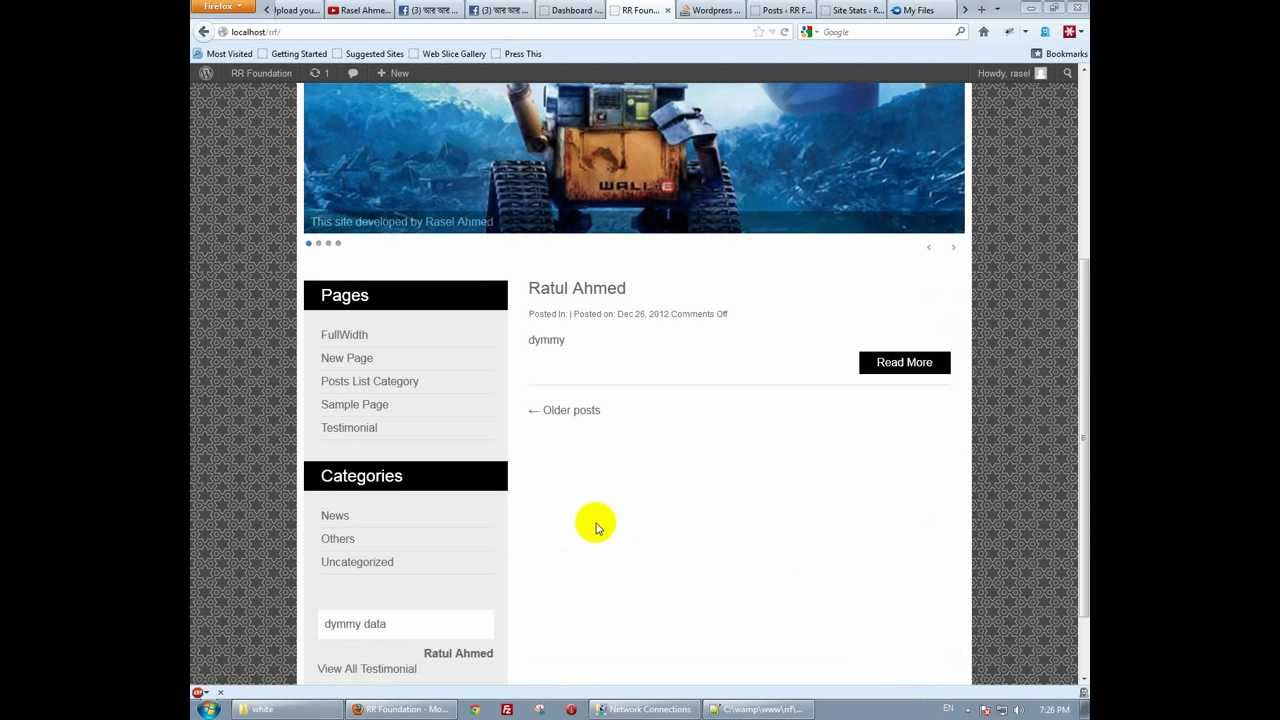Image resolution: width=1280 pixels, height=720 pixels.
Task: Open the new tab plus button
Action: click(981, 10)
